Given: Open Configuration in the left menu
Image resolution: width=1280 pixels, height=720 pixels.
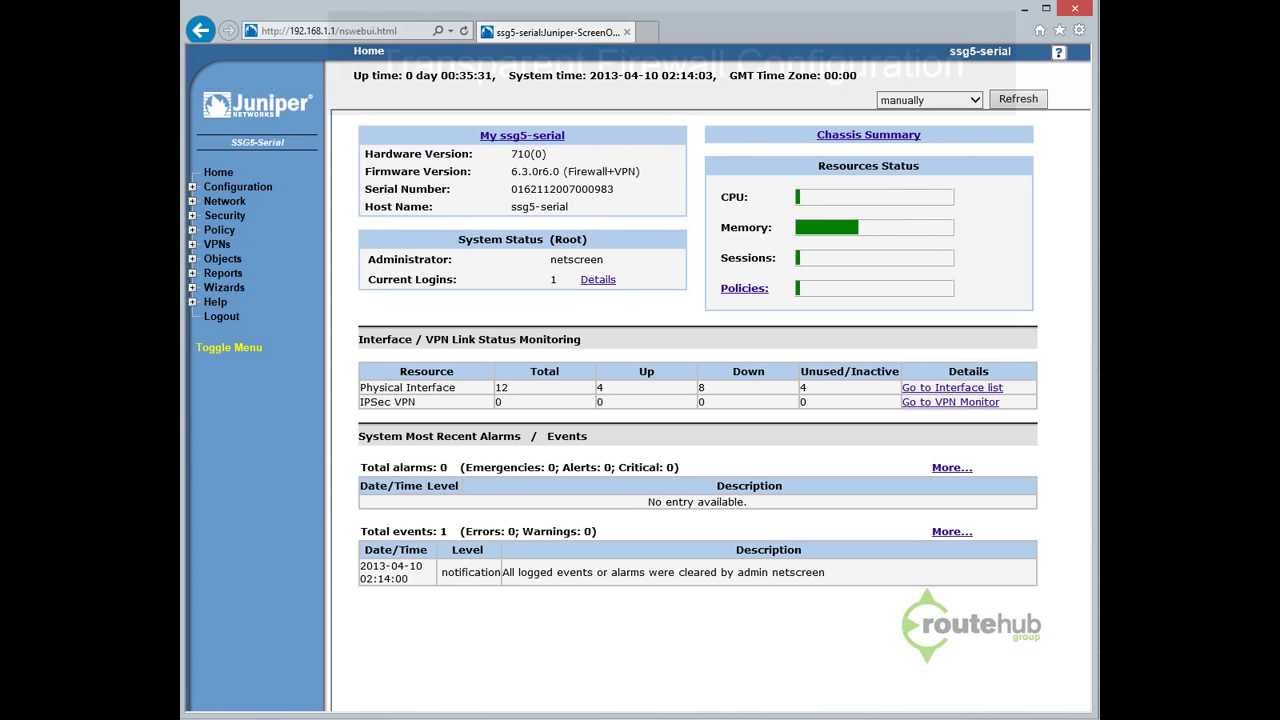Looking at the screenshot, I should [238, 187].
